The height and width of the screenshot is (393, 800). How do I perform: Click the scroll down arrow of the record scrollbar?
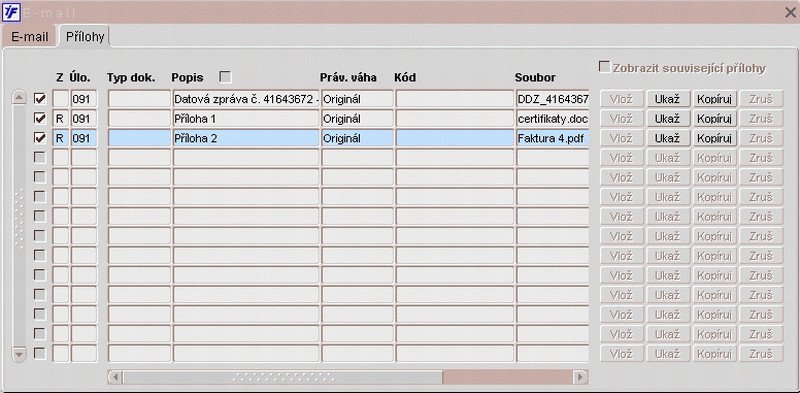click(x=19, y=354)
